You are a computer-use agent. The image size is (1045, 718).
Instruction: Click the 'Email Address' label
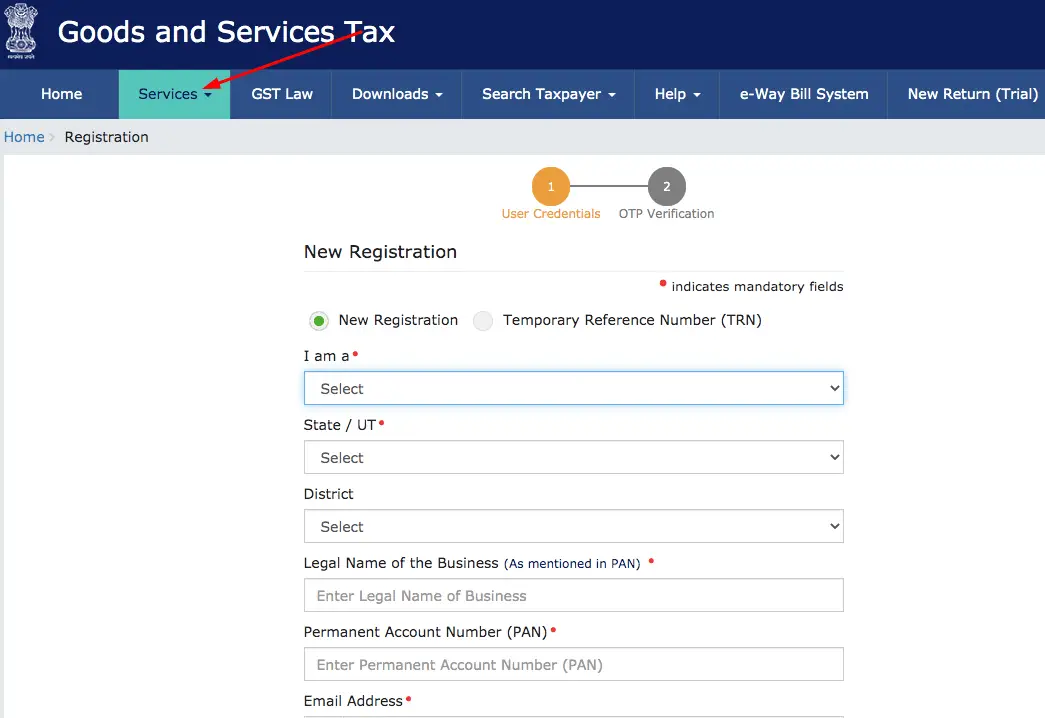pos(353,701)
